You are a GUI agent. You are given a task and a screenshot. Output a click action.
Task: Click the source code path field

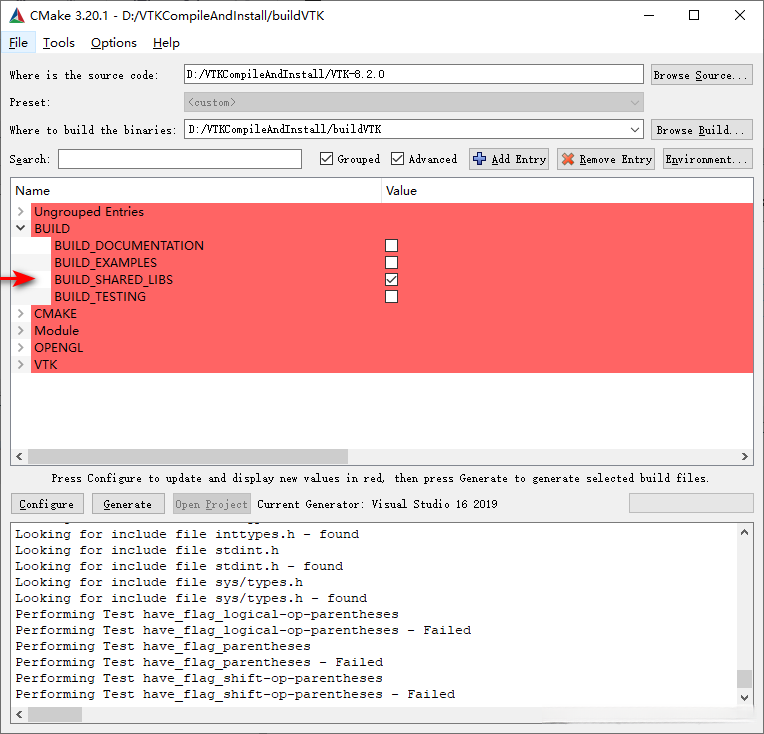click(x=414, y=74)
